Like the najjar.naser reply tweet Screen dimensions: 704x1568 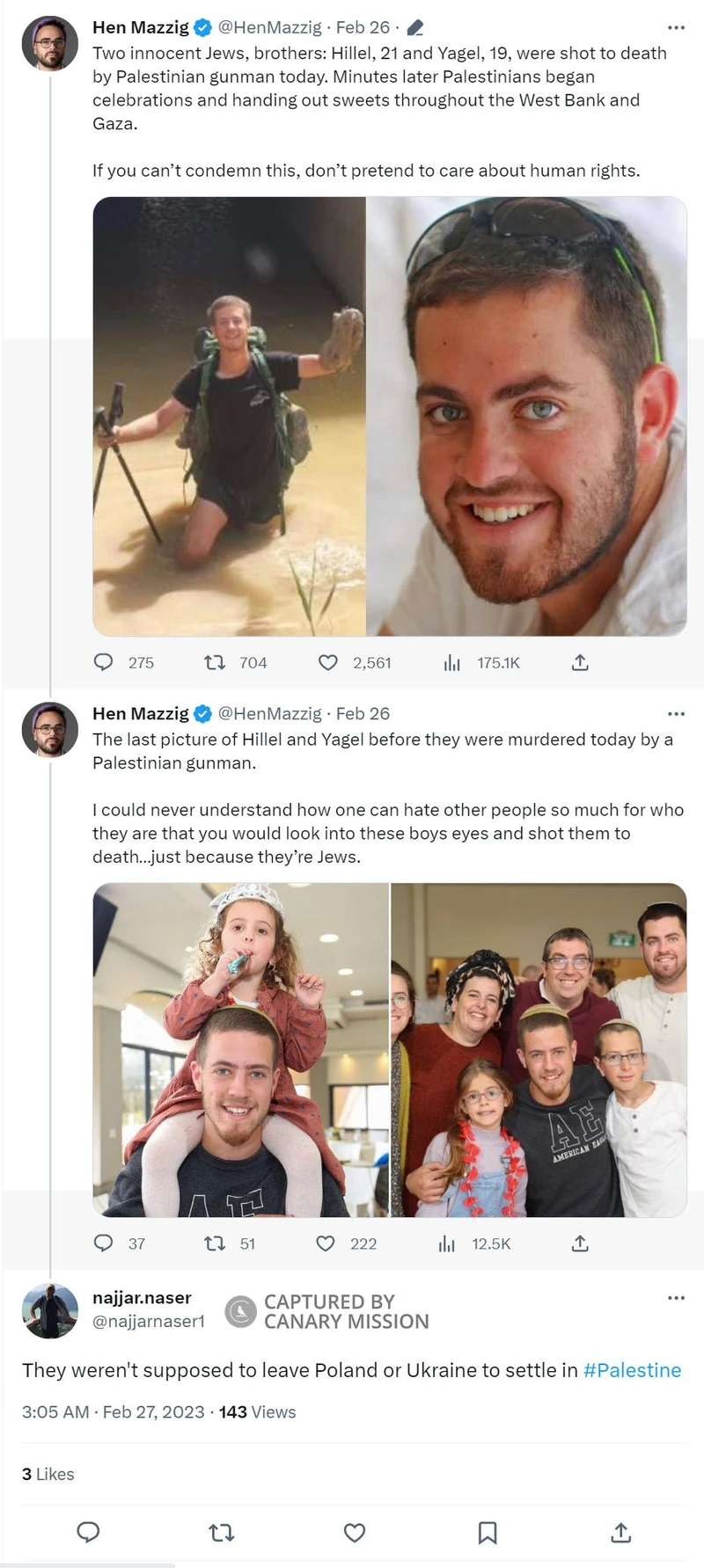(355, 1533)
